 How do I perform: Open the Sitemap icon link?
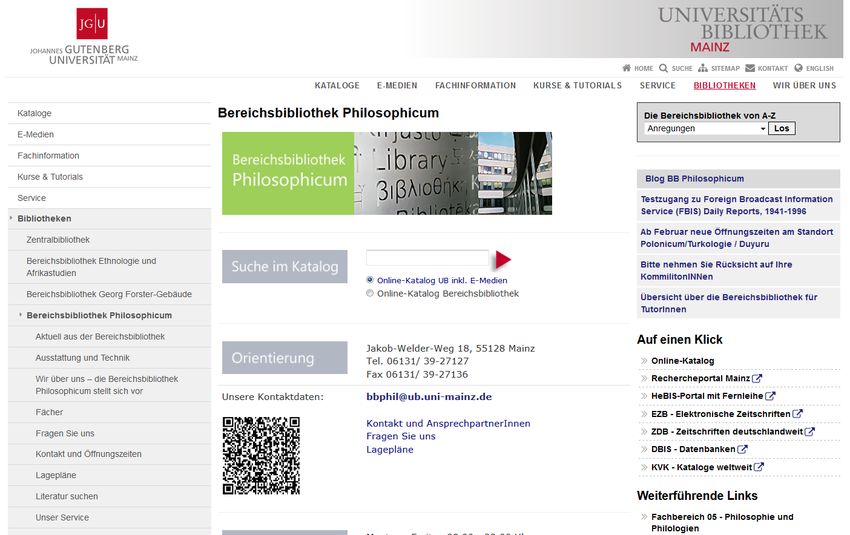pos(703,68)
